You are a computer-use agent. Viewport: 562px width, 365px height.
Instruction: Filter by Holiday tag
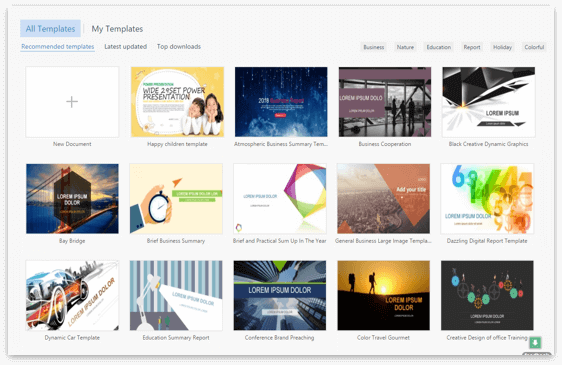click(502, 47)
